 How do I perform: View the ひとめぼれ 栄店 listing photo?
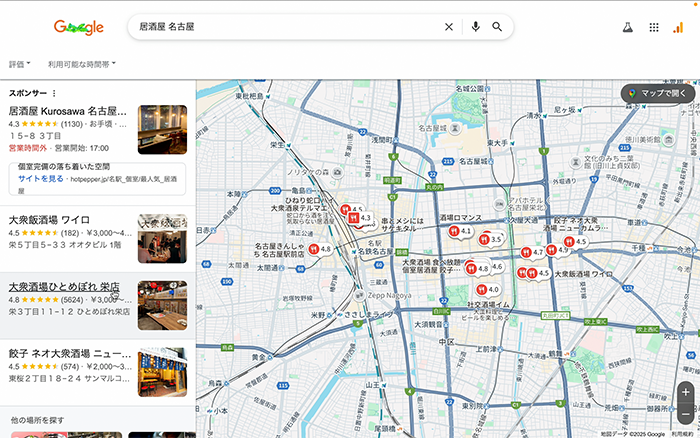click(162, 305)
